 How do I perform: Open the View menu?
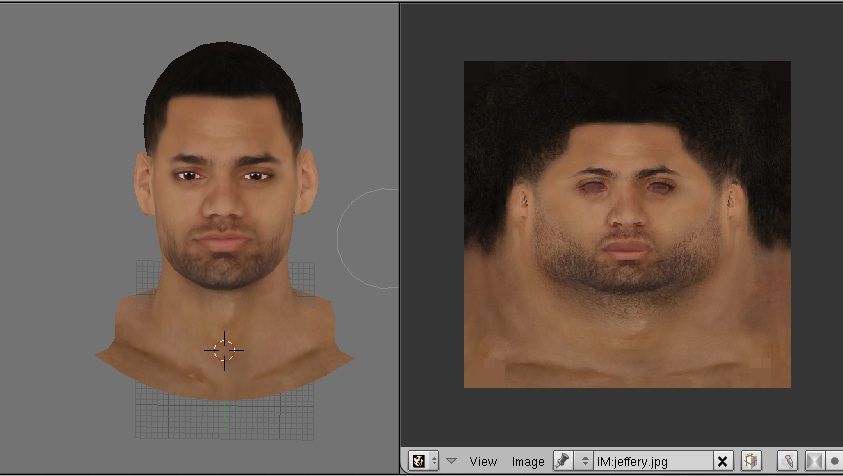pyautogui.click(x=483, y=461)
